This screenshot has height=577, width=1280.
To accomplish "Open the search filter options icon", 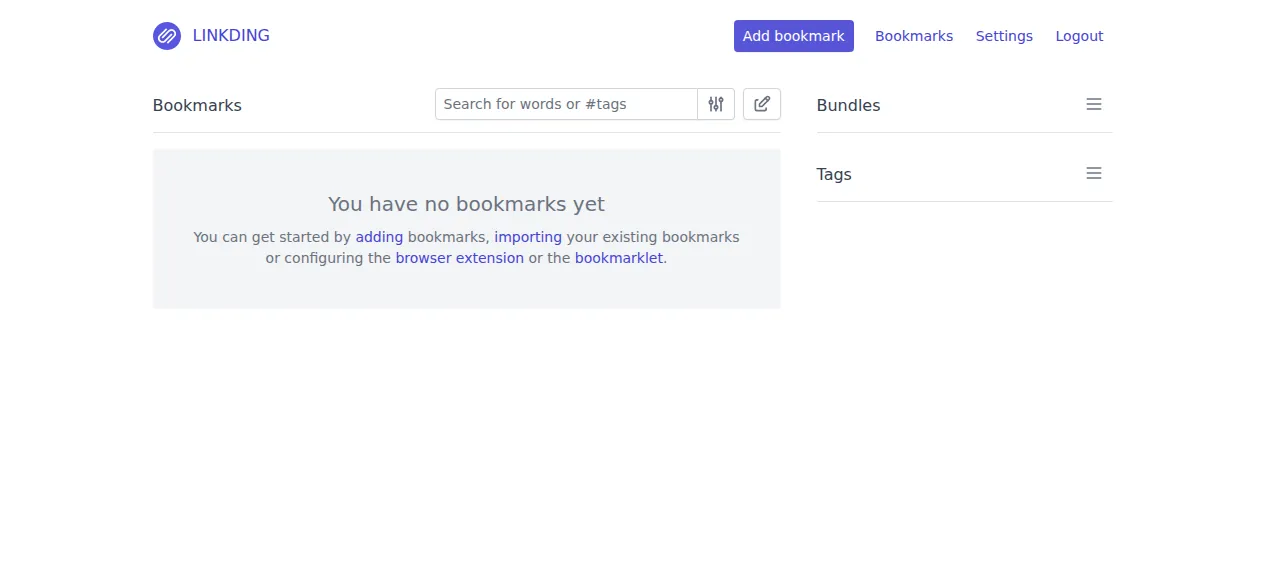I will (716, 104).
